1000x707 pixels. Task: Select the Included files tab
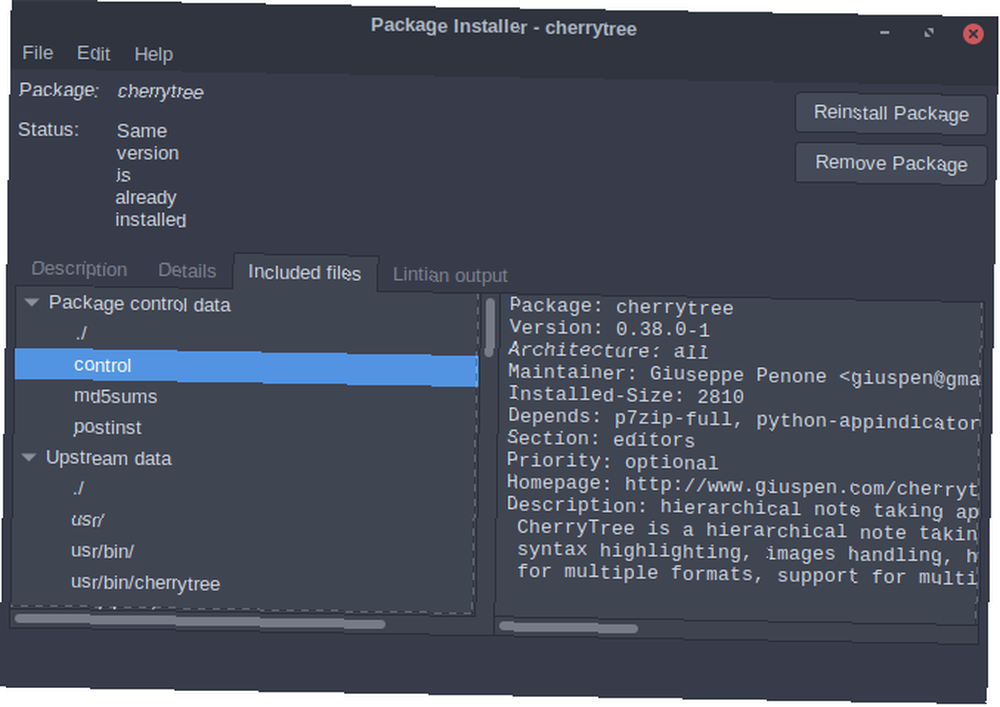pos(304,273)
